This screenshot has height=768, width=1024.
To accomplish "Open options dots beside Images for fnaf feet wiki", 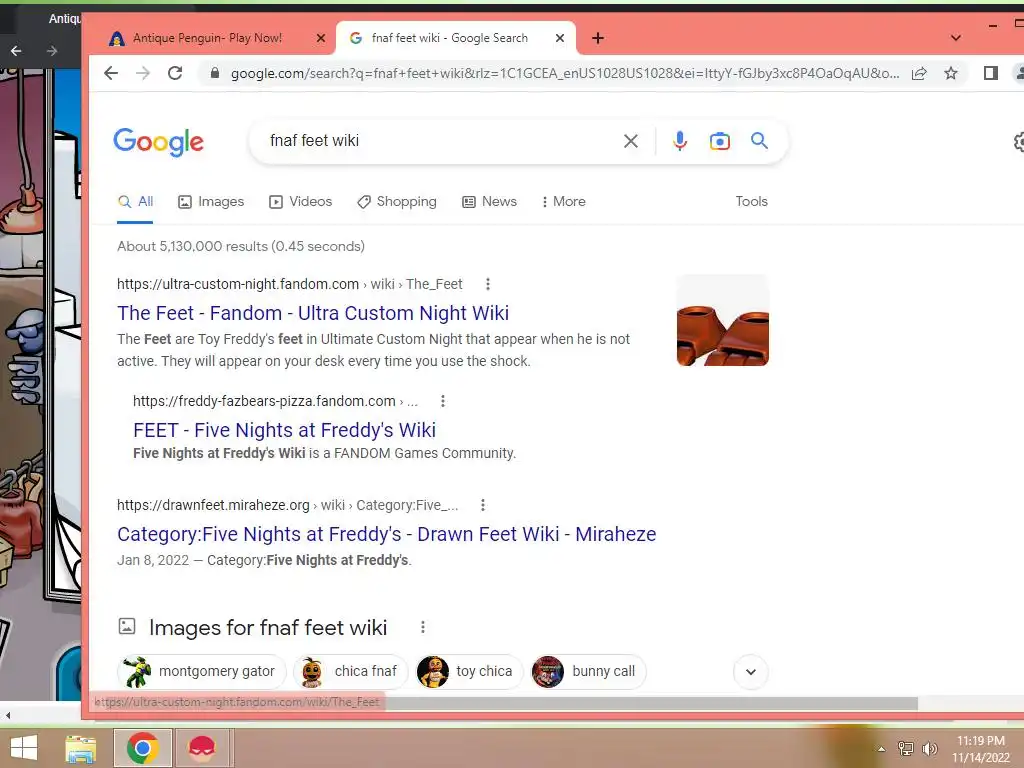I will pos(423,627).
